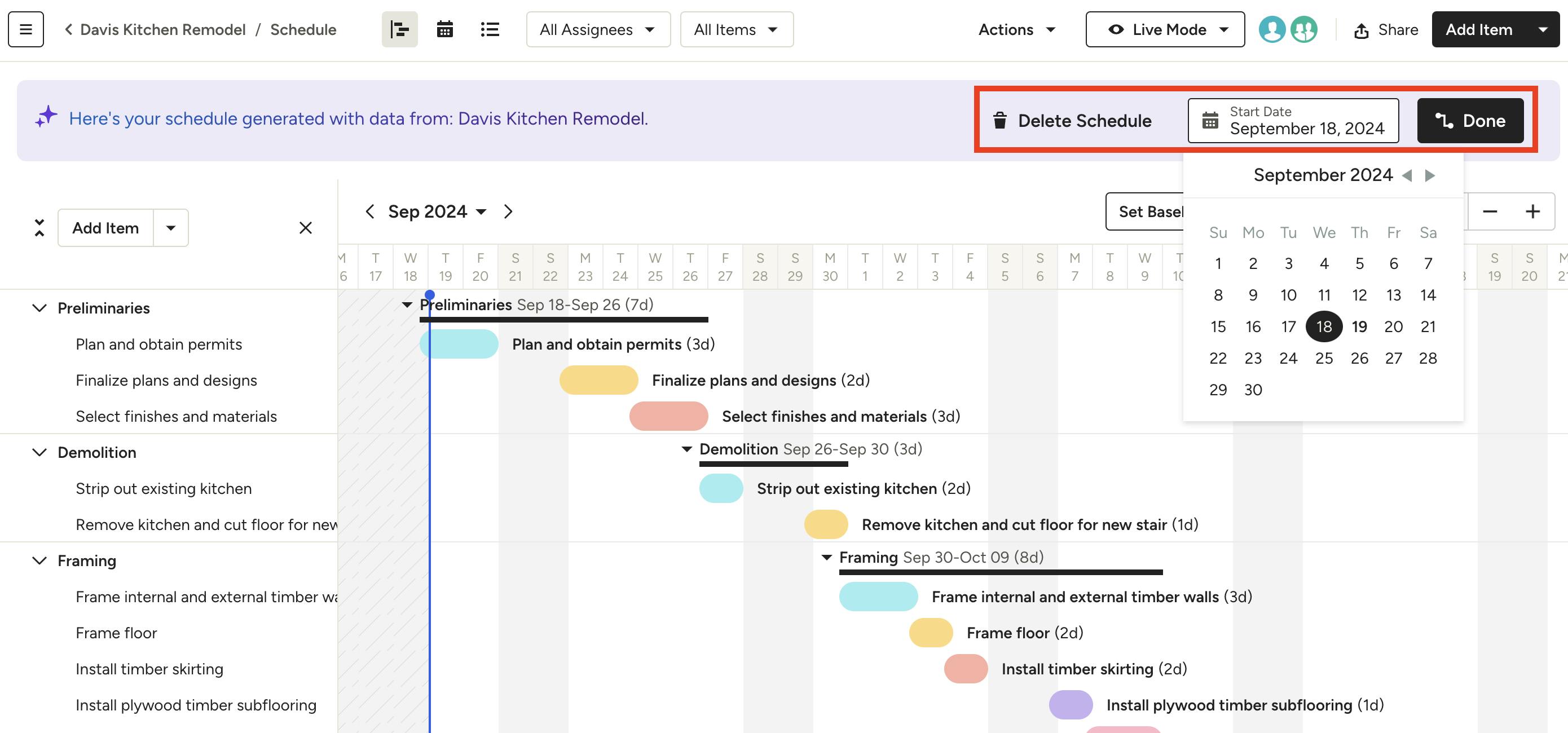Switch to the Gantt chart view icon

[399, 29]
